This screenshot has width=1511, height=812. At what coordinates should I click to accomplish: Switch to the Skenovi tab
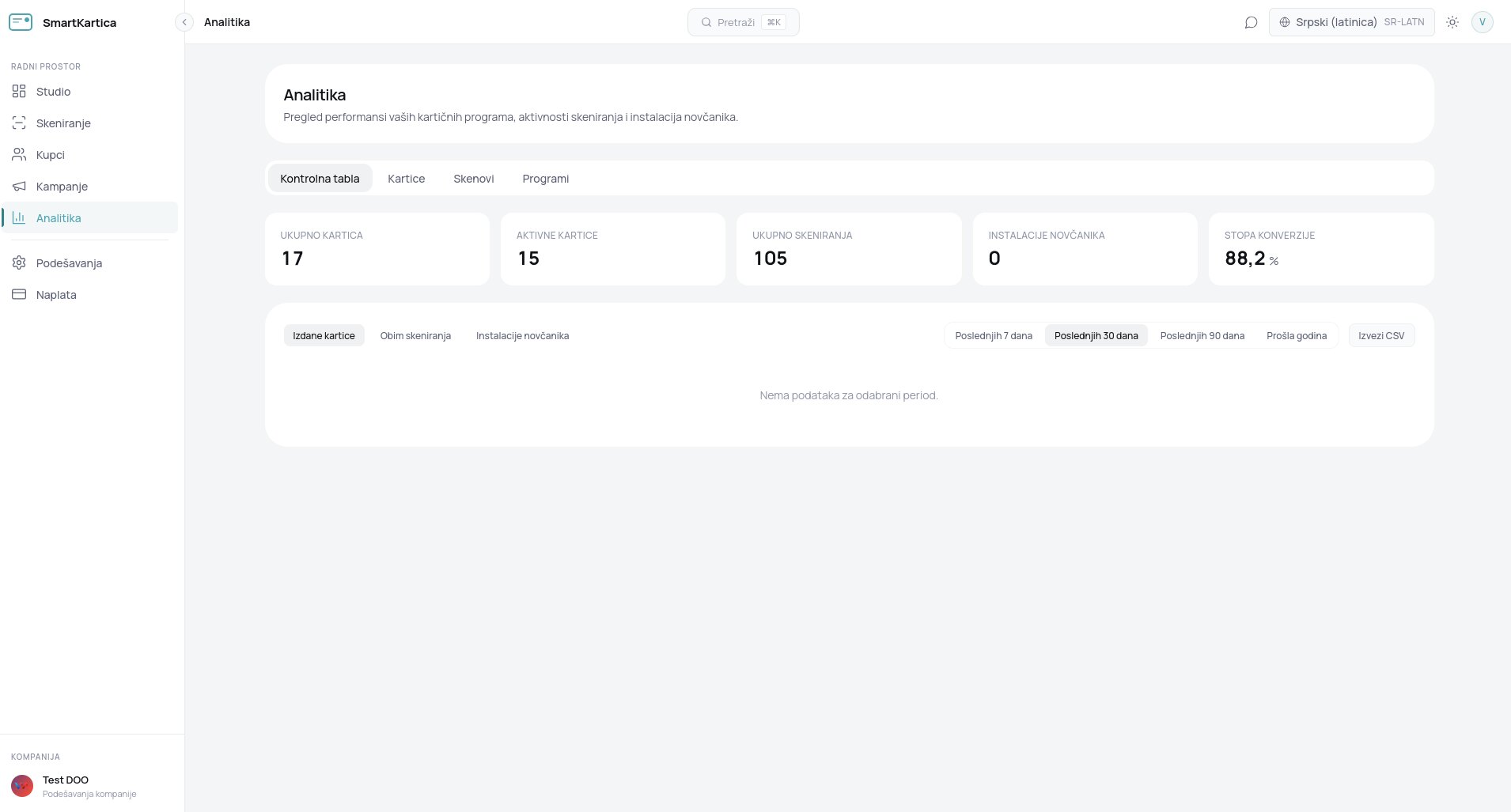tap(474, 179)
